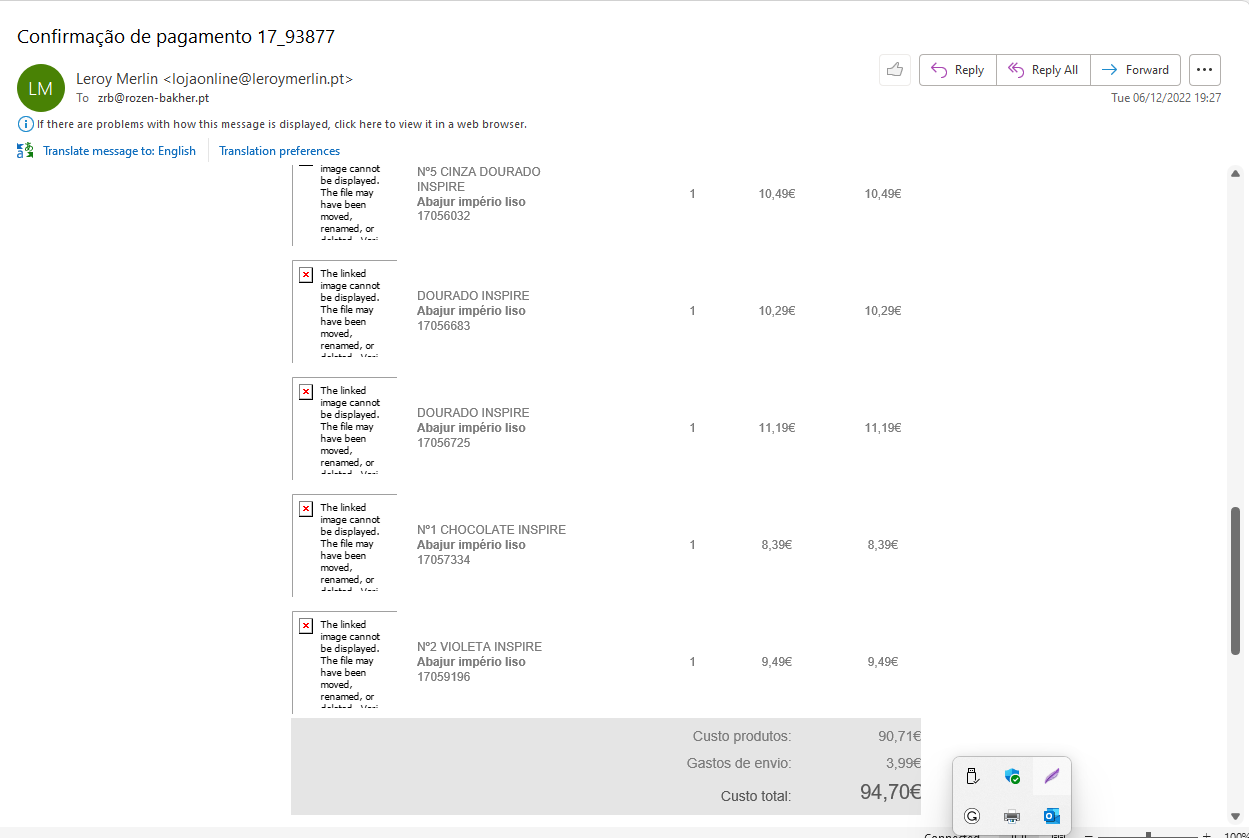
Task: Click the vertical scrollbar thumb
Action: pos(1235,581)
